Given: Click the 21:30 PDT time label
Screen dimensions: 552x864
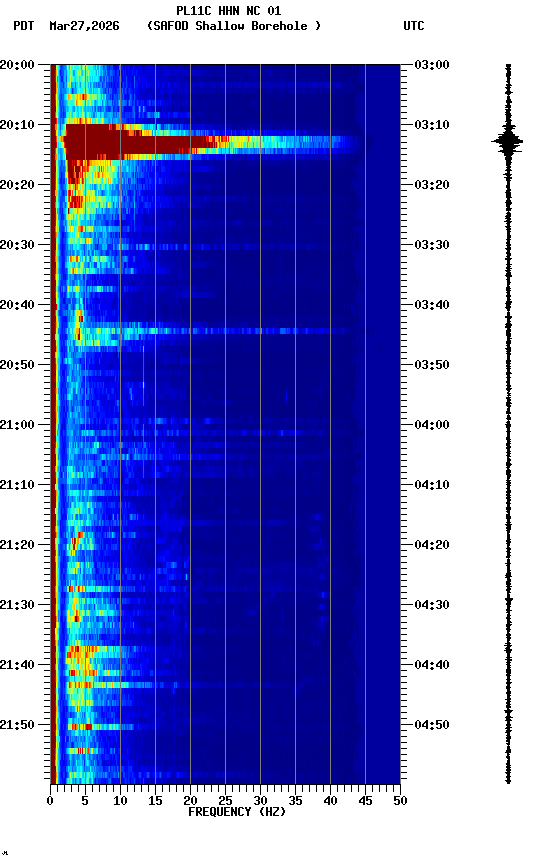Looking at the screenshot, I should 17,606.
